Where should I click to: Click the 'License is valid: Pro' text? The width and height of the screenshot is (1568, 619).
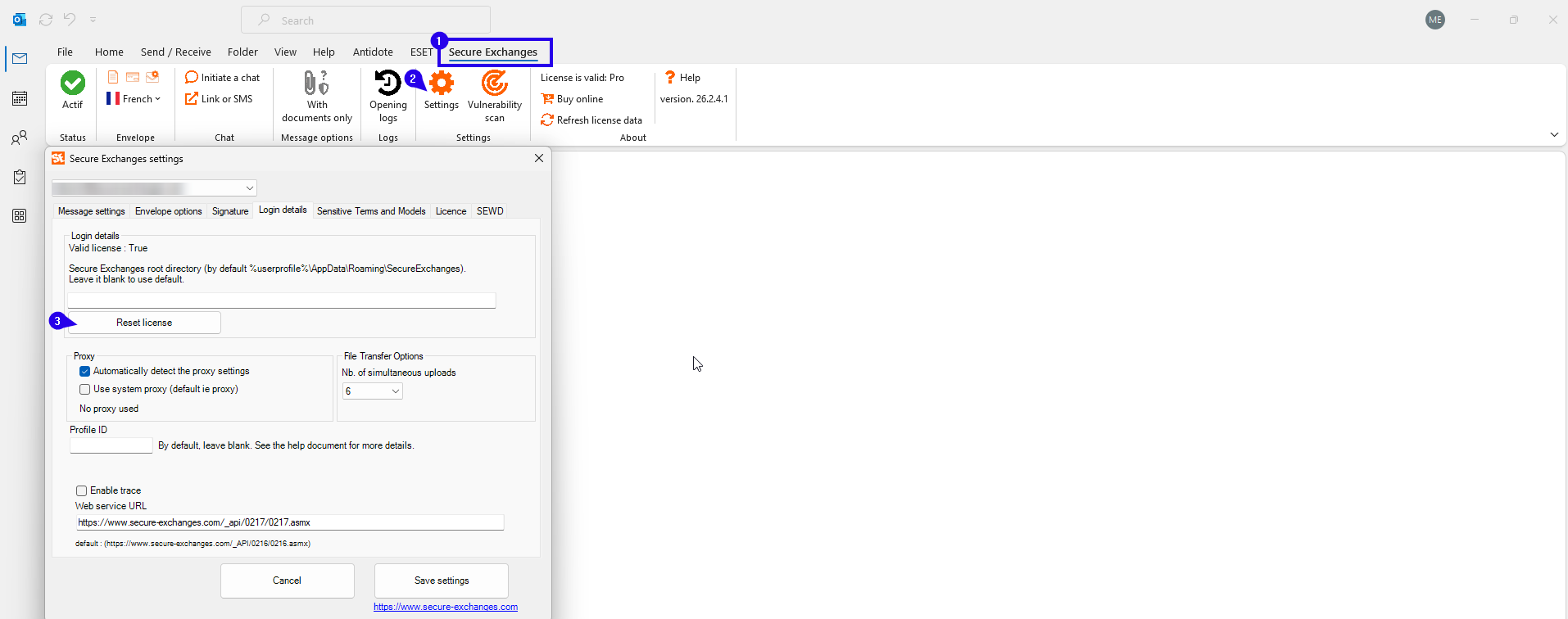[x=582, y=78]
